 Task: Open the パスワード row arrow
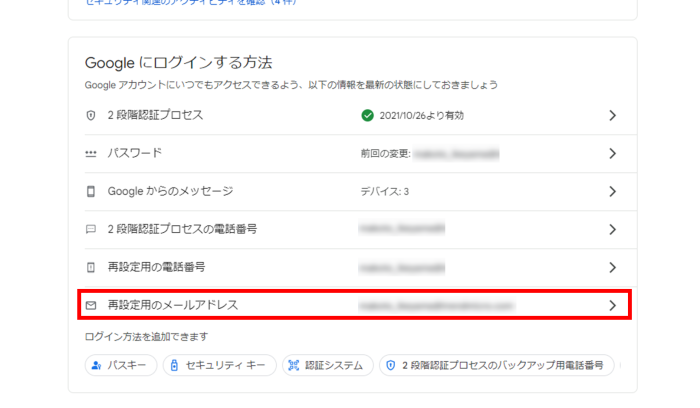(x=612, y=153)
